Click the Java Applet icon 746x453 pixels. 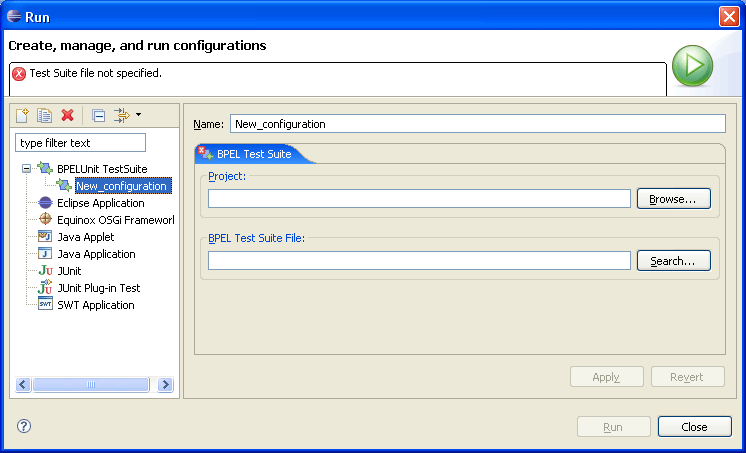click(45, 236)
